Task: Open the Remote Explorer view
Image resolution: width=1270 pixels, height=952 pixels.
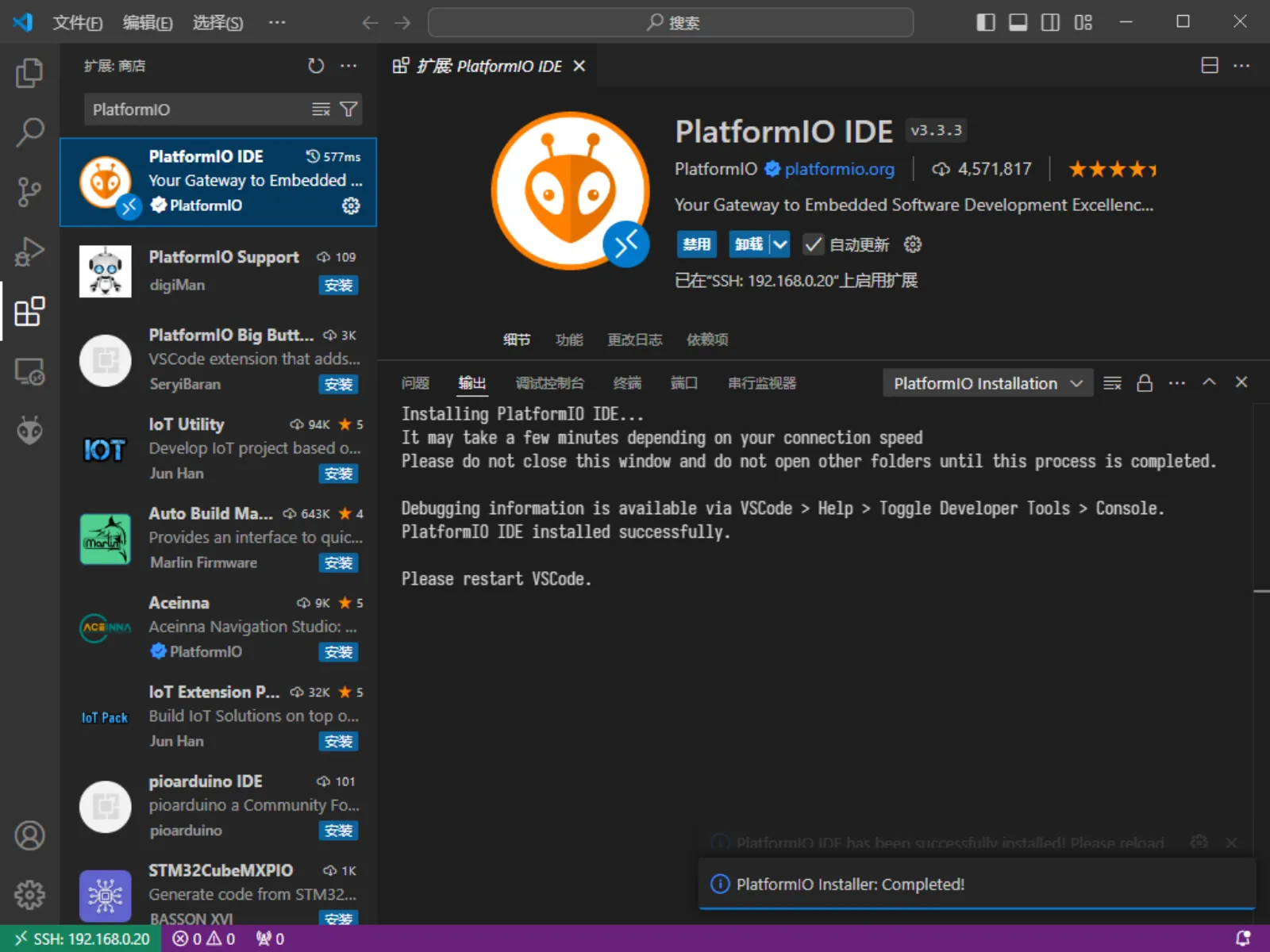Action: pos(29,370)
